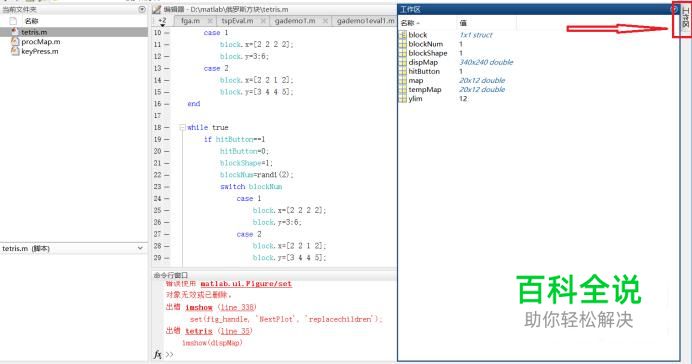Click ylim value 12
The image size is (692, 364).
click(x=463, y=98)
